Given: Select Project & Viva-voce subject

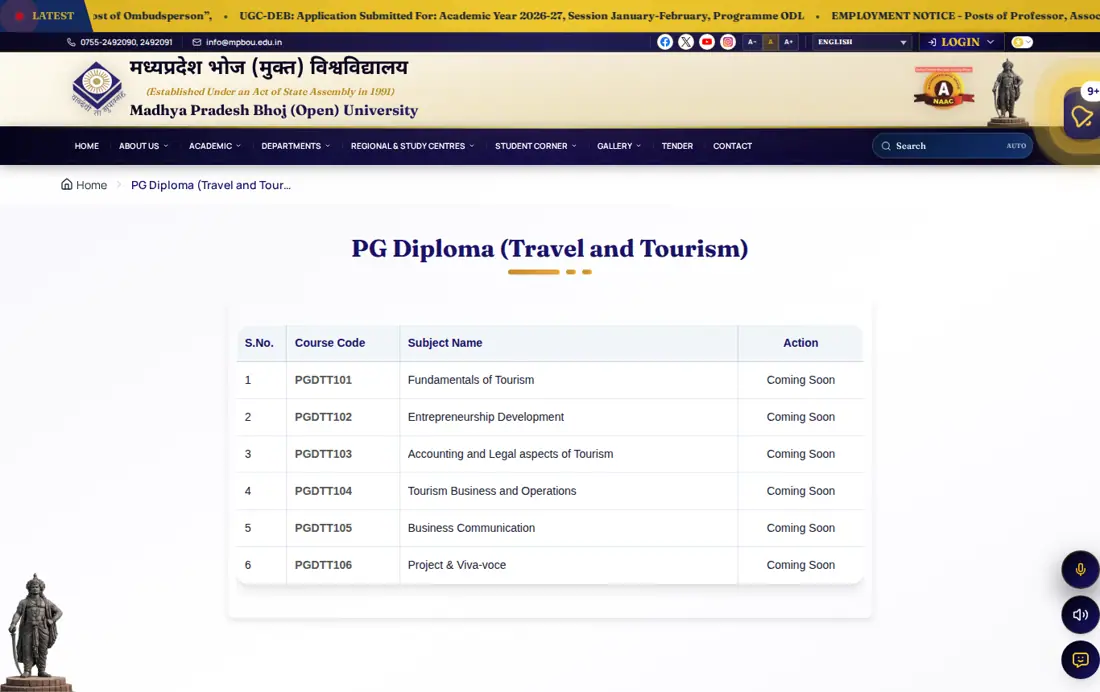Looking at the screenshot, I should pyautogui.click(x=457, y=565).
